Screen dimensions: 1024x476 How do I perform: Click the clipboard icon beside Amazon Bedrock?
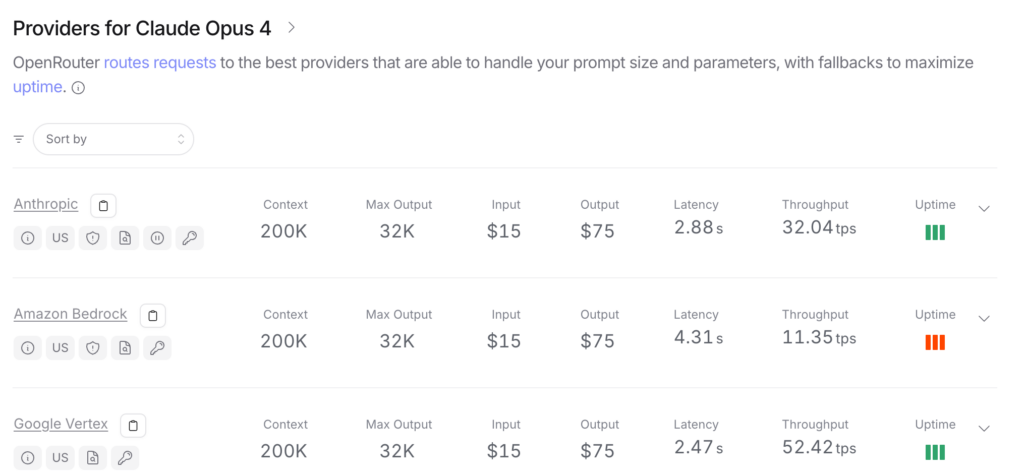coord(153,315)
